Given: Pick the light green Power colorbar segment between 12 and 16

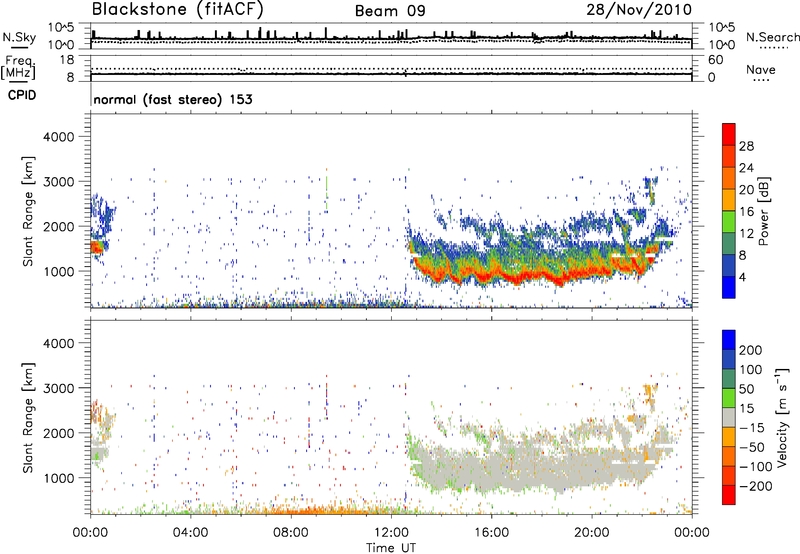Looking at the screenshot, I should pyautogui.click(x=729, y=222).
